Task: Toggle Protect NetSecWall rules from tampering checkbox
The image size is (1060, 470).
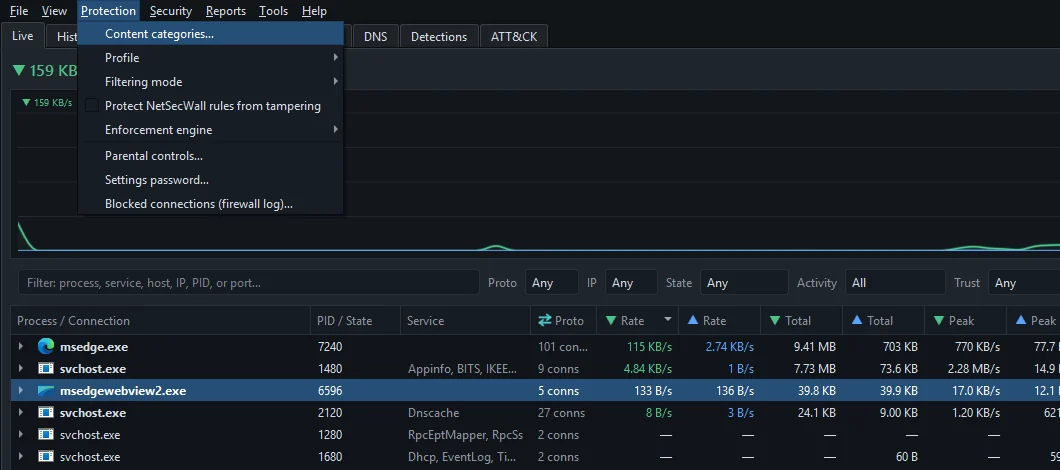Action: (x=92, y=106)
